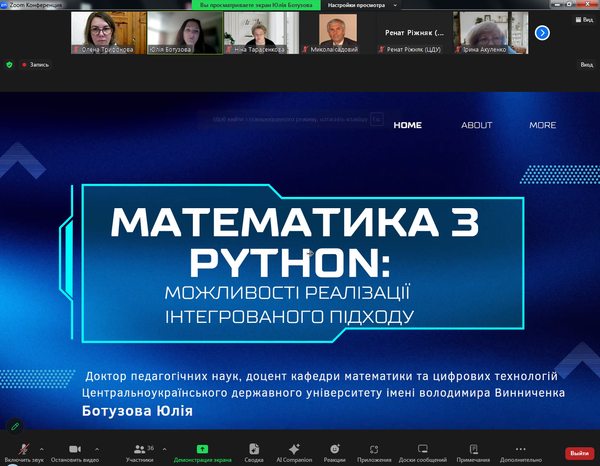Open the Apps (Приложения) panel
This screenshot has height=466, width=600.
pos(374,448)
